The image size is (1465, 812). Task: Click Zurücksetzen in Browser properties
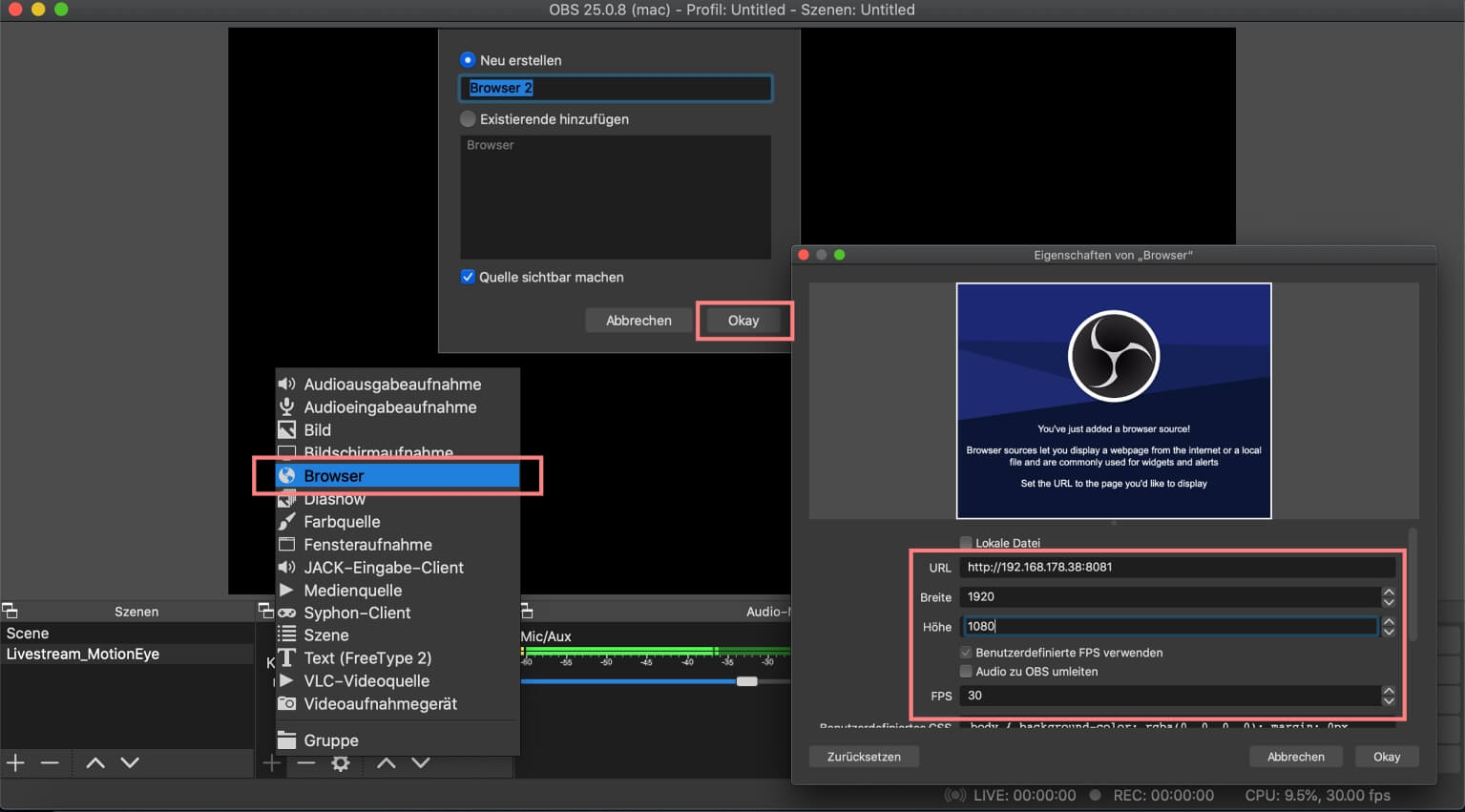pos(864,757)
